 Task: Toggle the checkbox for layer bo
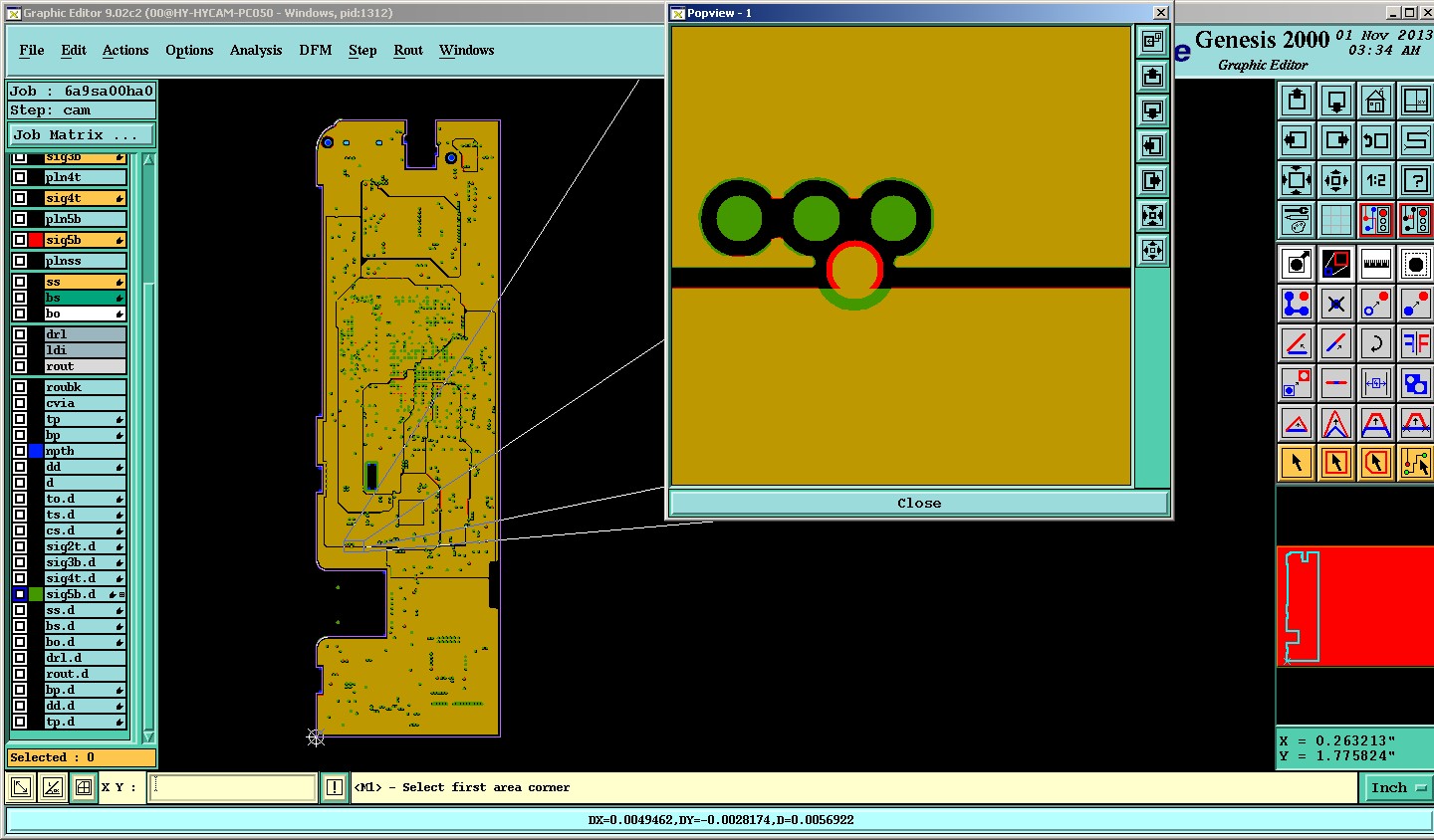tap(20, 314)
